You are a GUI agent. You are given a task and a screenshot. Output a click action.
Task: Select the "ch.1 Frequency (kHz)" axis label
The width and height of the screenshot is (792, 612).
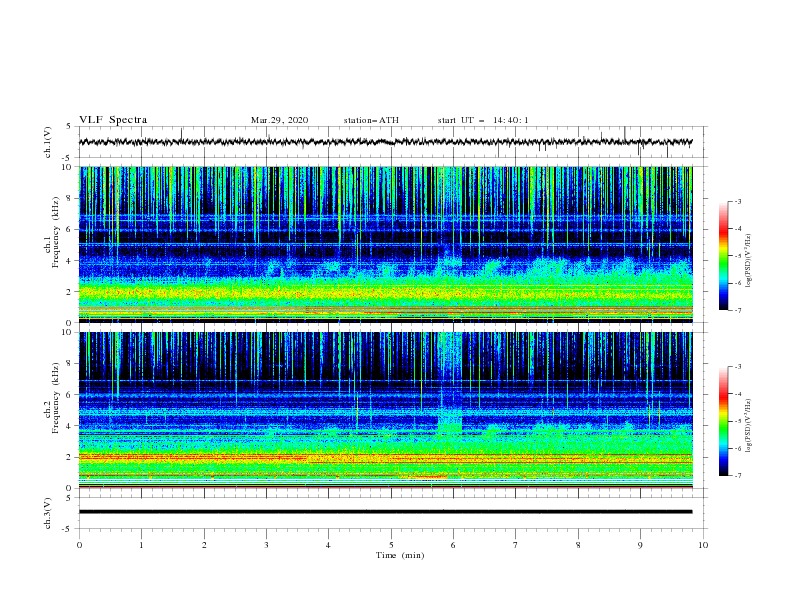pos(52,231)
